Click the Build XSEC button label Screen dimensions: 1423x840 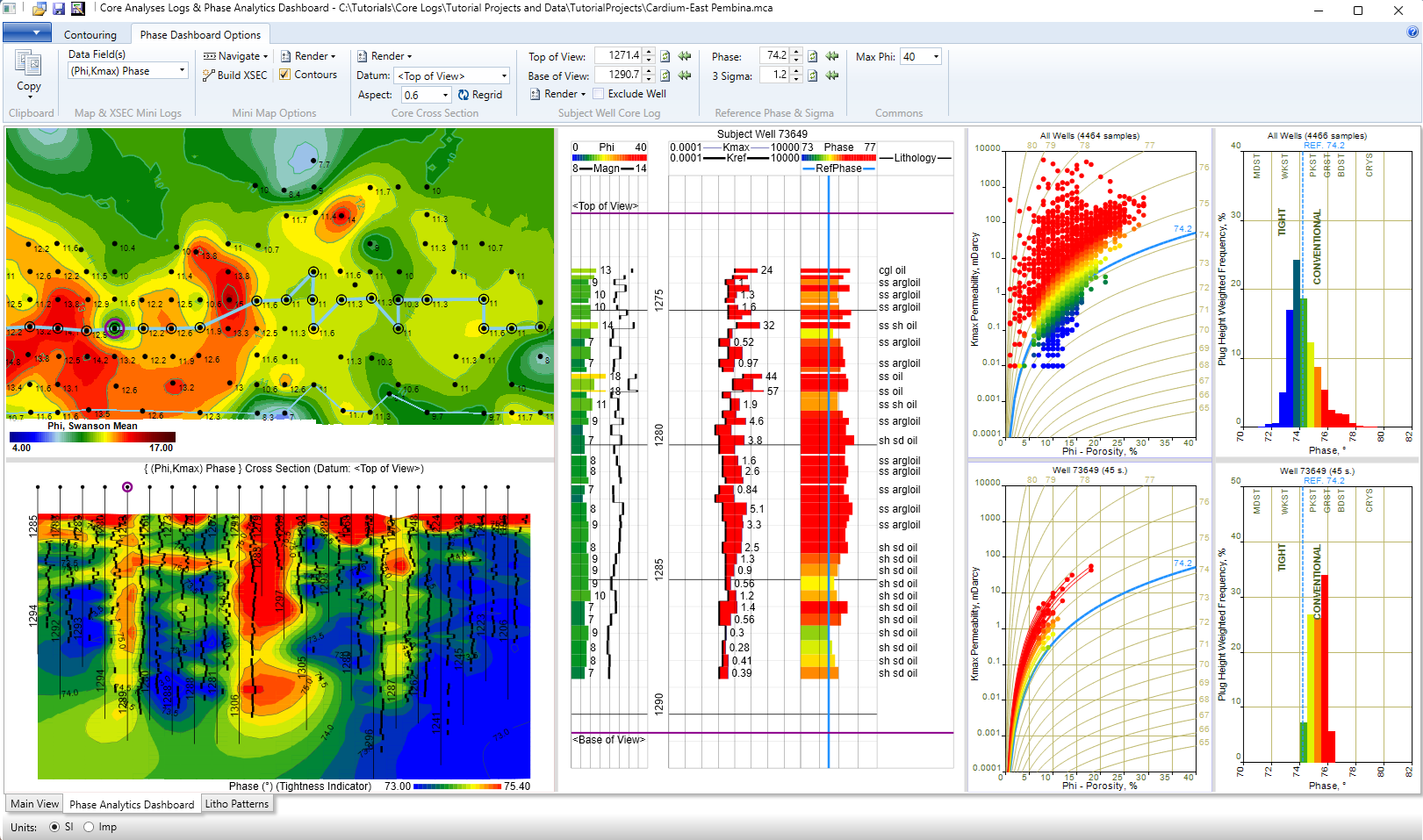pyautogui.click(x=242, y=75)
